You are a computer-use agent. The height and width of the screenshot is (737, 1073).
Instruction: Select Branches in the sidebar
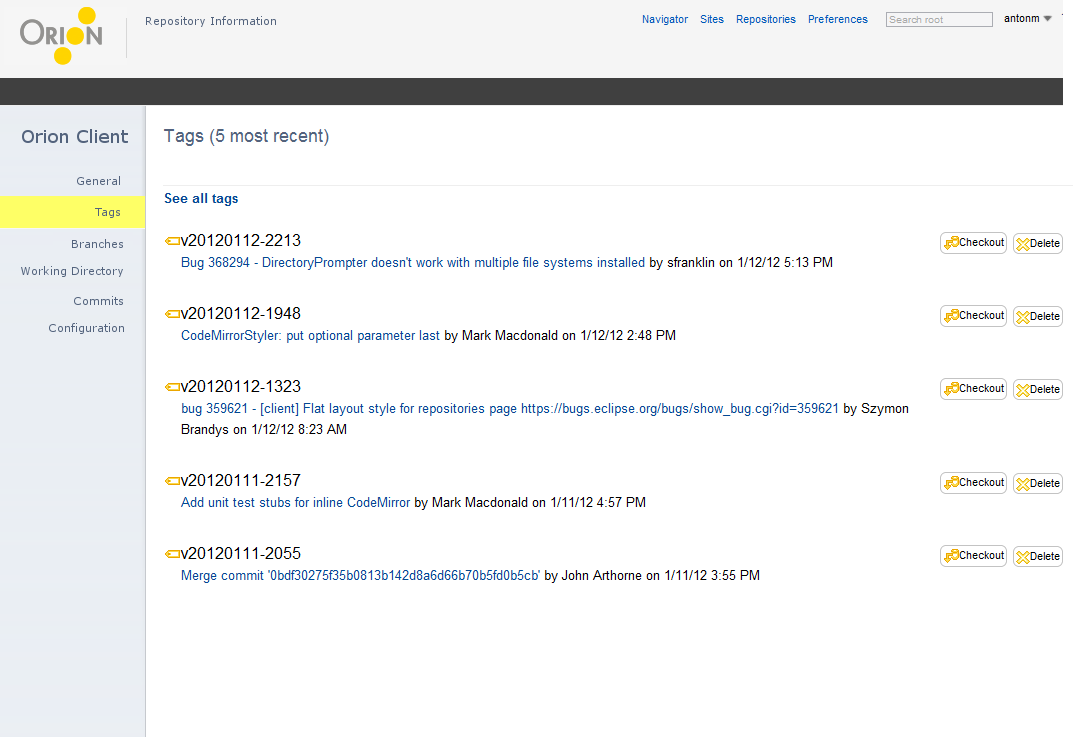(x=97, y=244)
